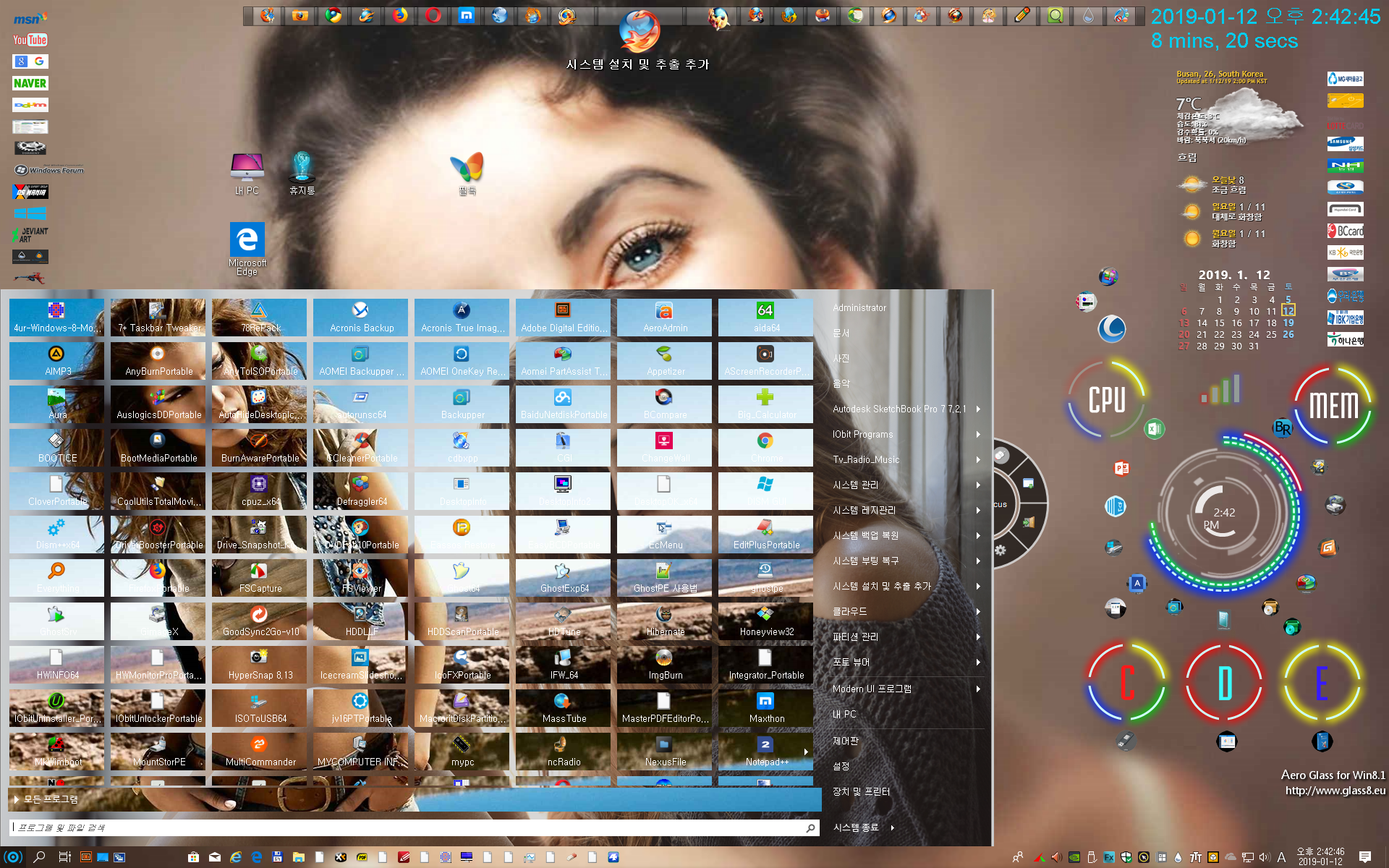Viewport: 1389px width, 868px height.
Task: Launch the aida64 tile
Action: (765, 318)
